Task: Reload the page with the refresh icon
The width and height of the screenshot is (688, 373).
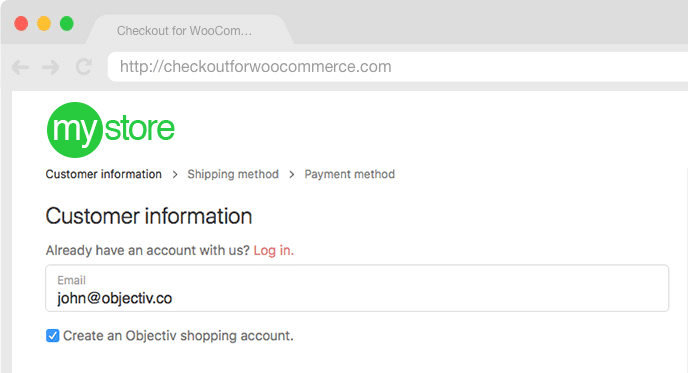Action: point(84,67)
